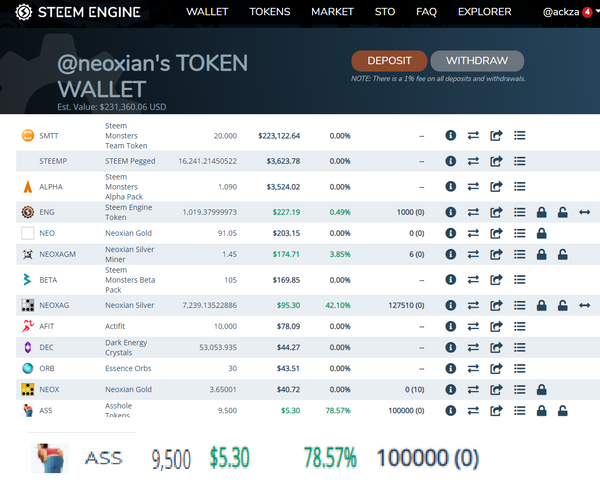Click the Essence Orbs token name
This screenshot has width=600, height=487.
[x=128, y=368]
